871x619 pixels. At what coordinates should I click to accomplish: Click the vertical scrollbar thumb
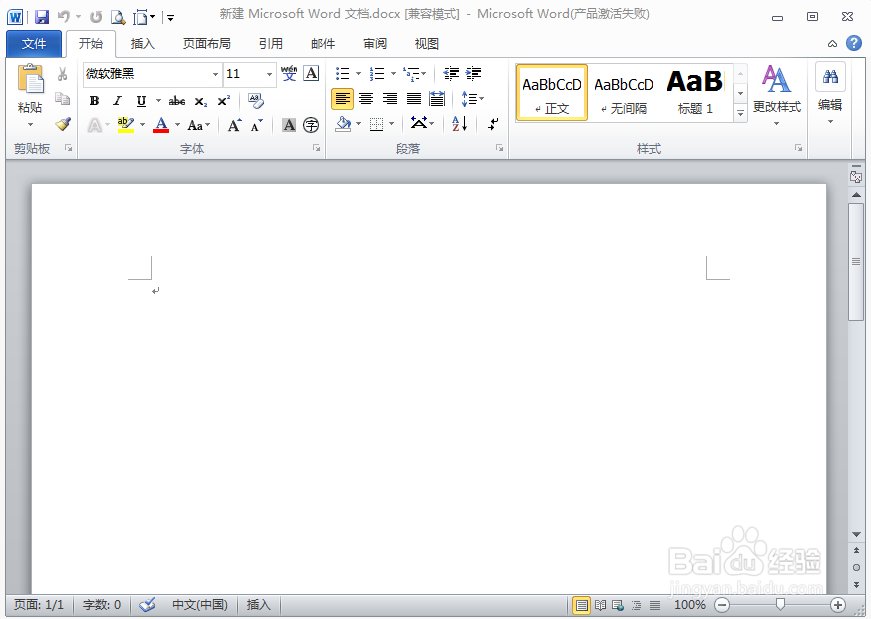tap(856, 262)
